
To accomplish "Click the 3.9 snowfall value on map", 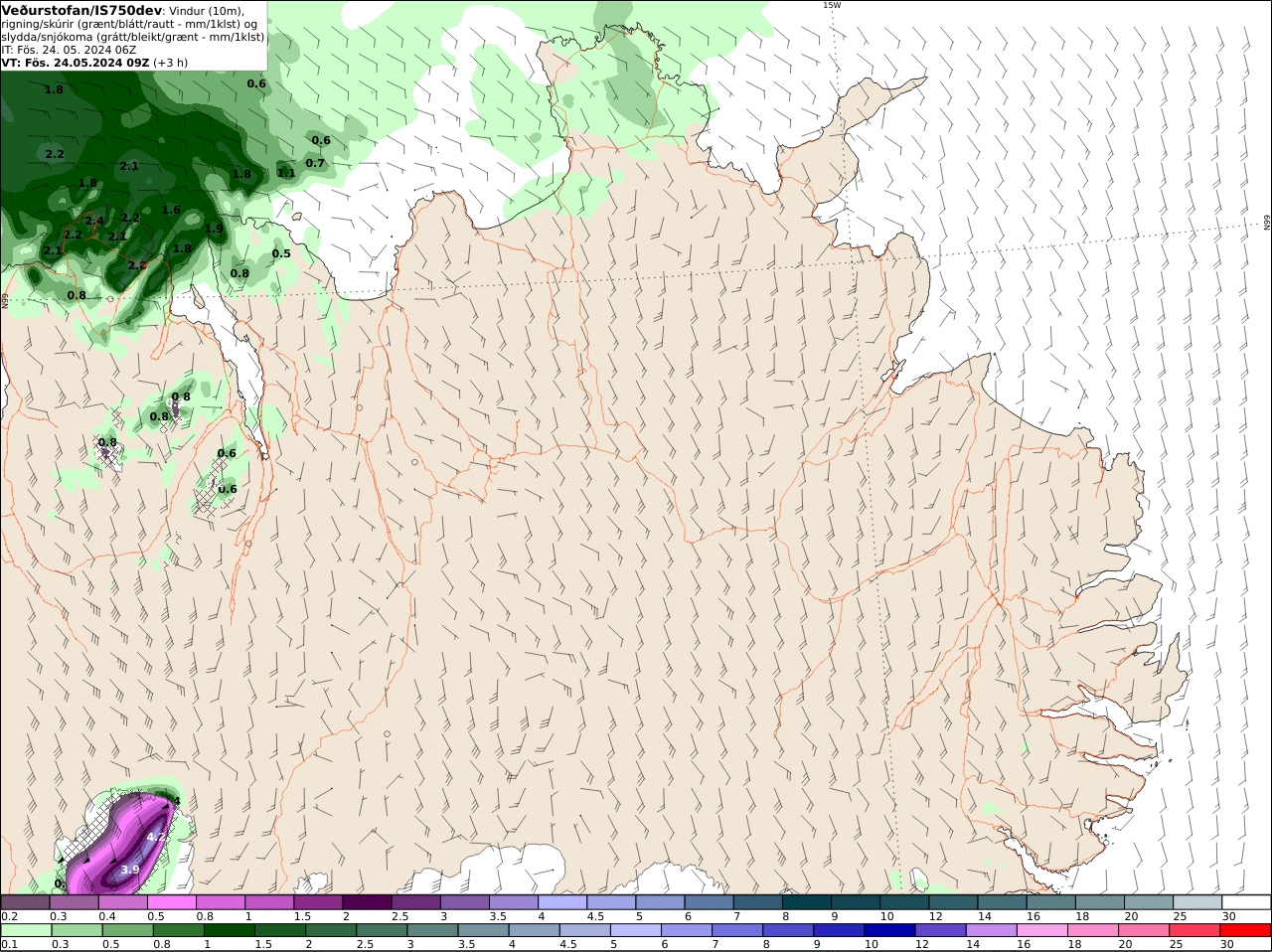I will [130, 870].
